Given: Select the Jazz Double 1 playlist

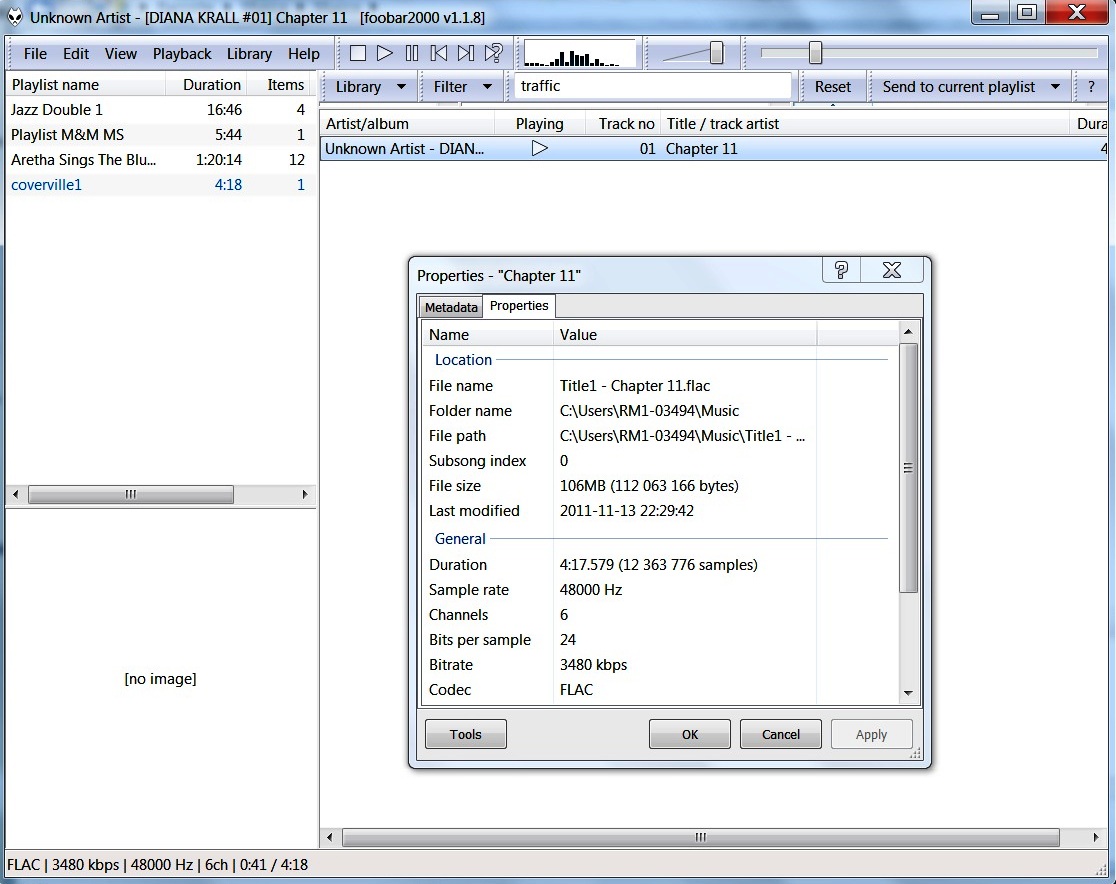Looking at the screenshot, I should [x=161, y=110].
